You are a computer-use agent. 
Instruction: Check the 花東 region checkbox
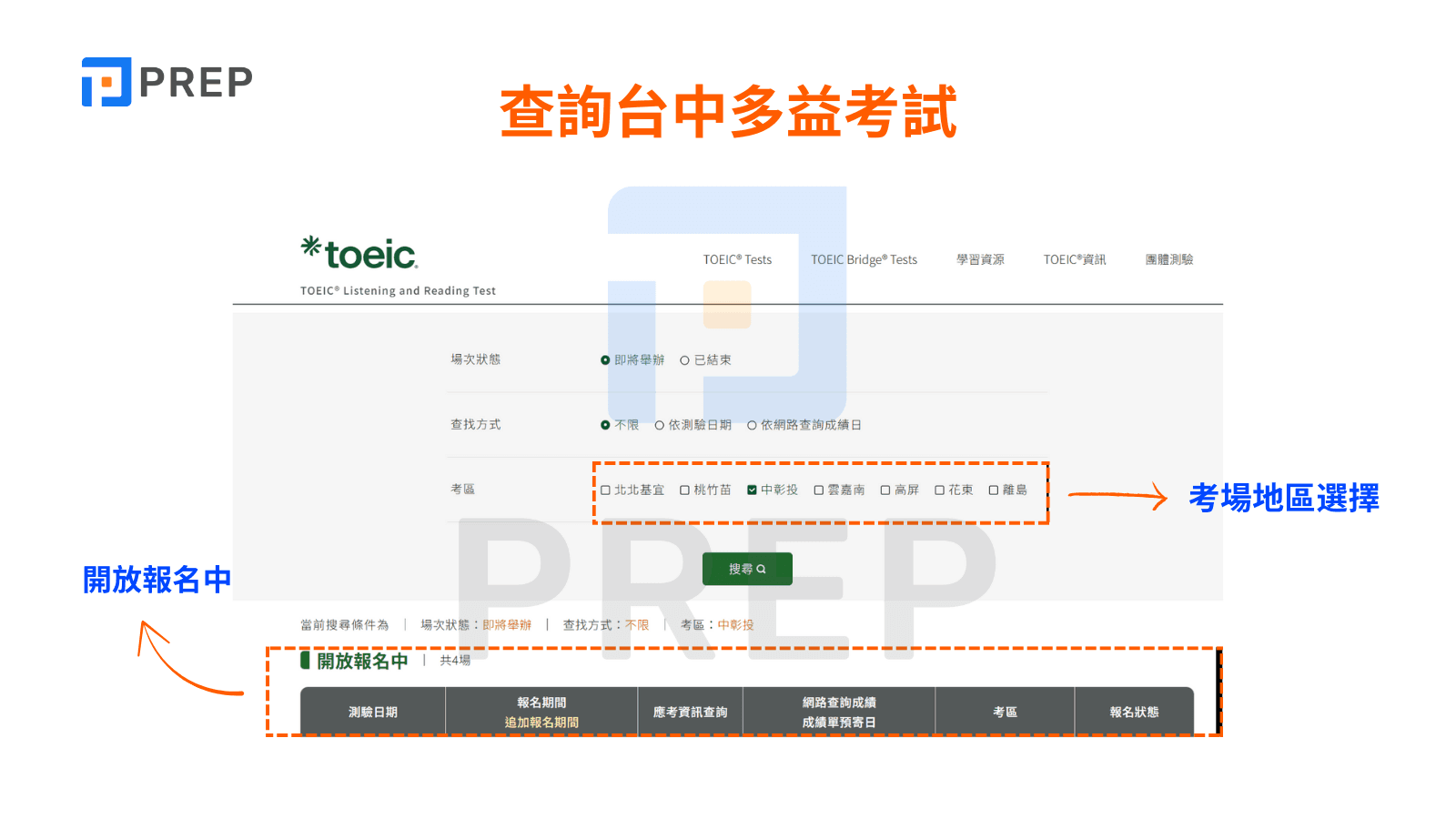tap(939, 490)
